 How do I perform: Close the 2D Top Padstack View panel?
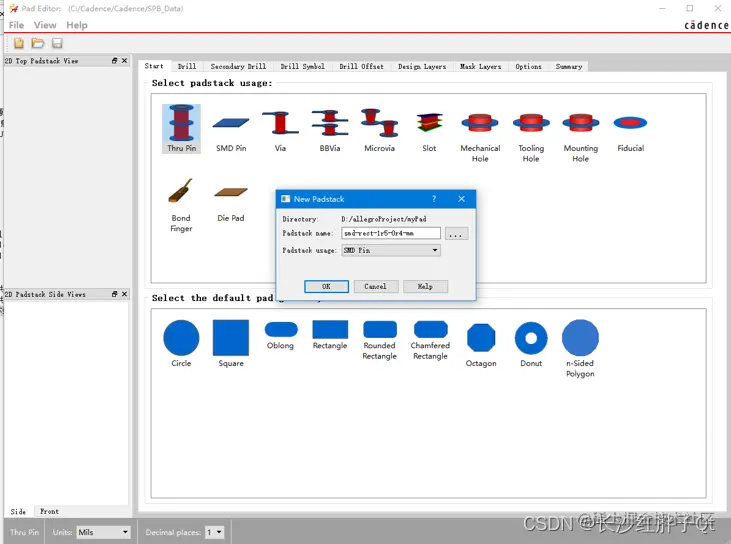[124, 61]
